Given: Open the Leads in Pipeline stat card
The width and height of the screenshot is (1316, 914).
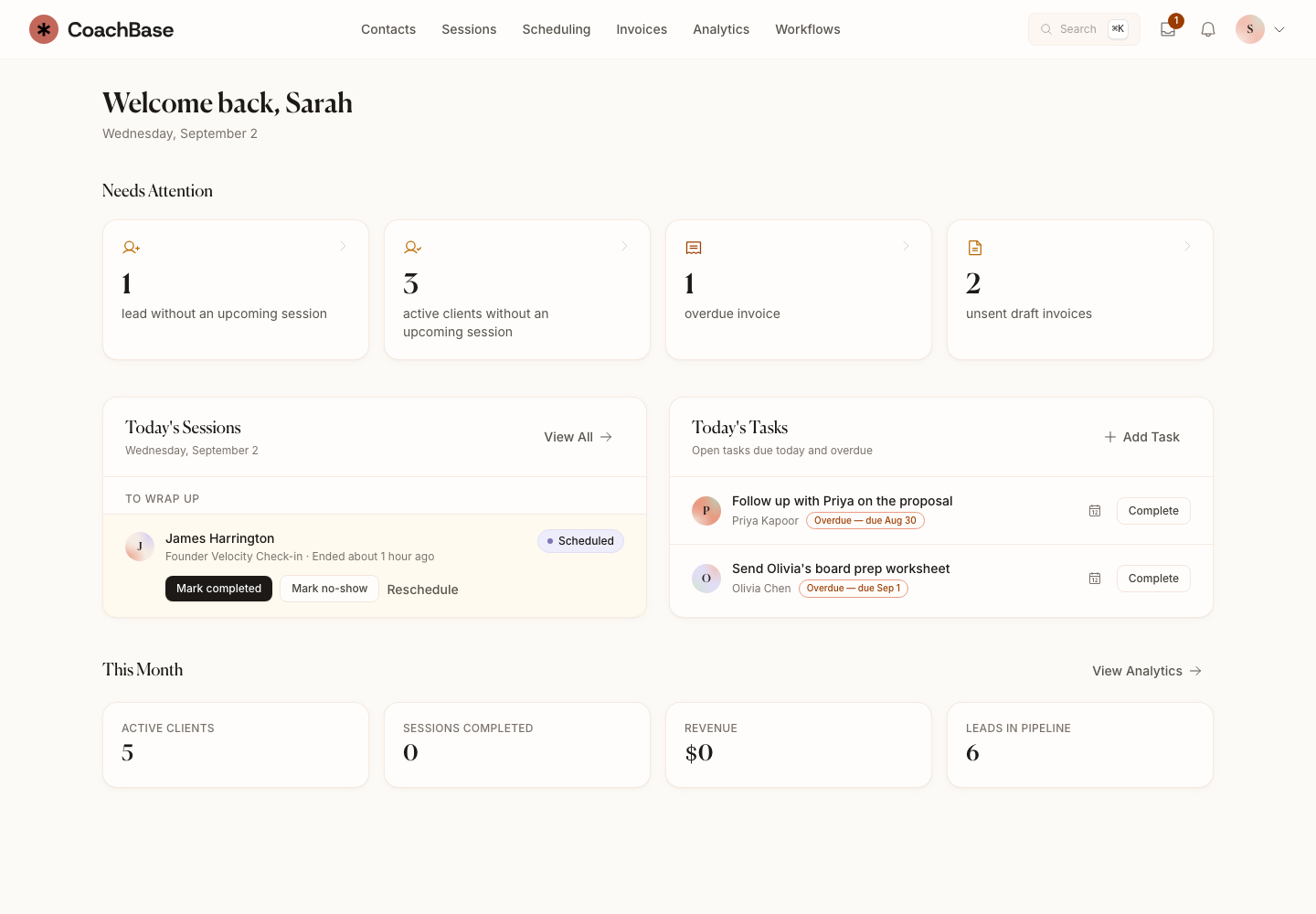Looking at the screenshot, I should pyautogui.click(x=1080, y=745).
